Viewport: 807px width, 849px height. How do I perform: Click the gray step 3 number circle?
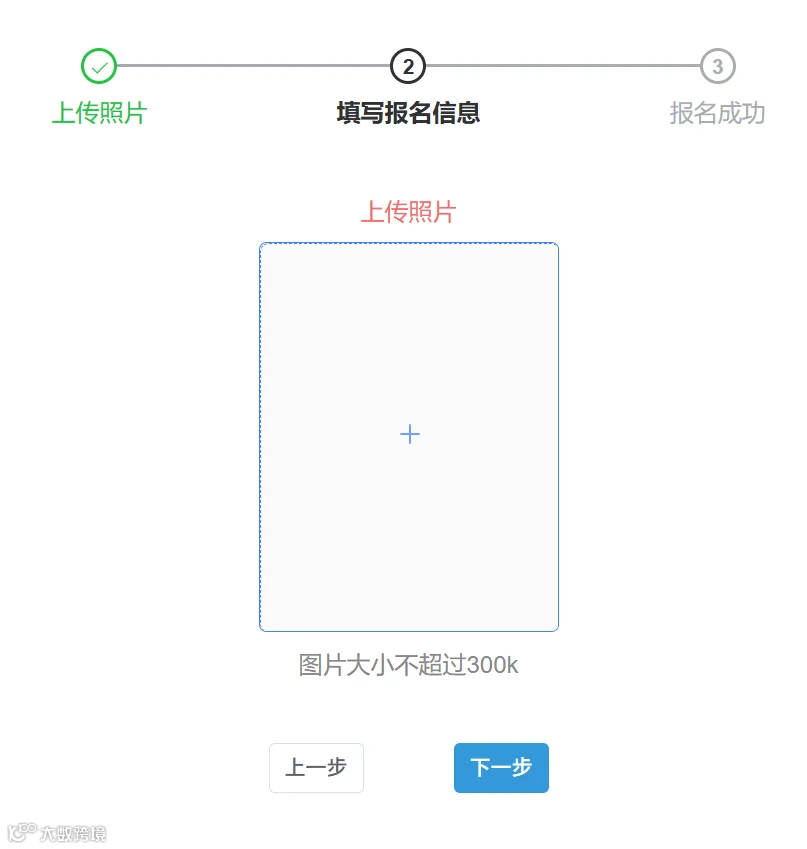pos(718,66)
